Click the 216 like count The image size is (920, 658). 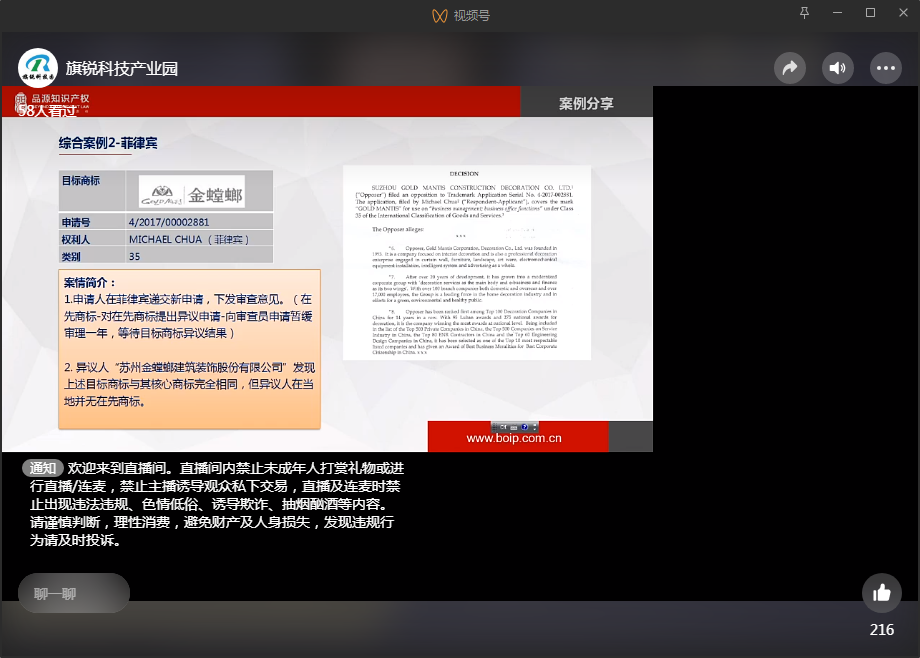881,630
